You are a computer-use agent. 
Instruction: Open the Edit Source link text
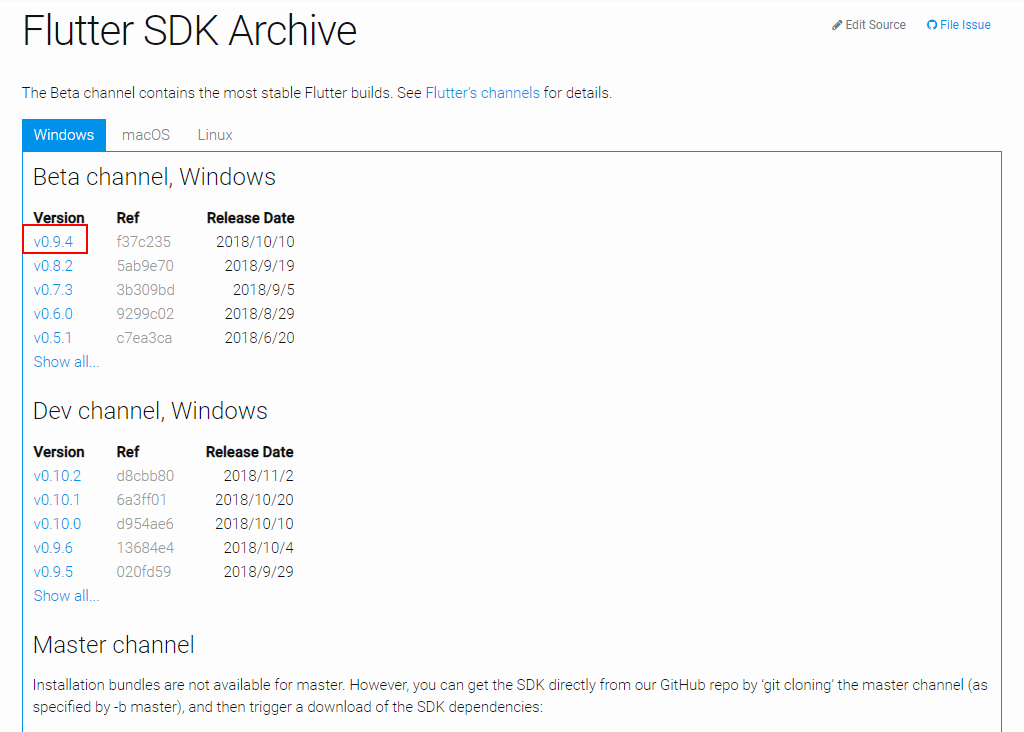point(875,25)
